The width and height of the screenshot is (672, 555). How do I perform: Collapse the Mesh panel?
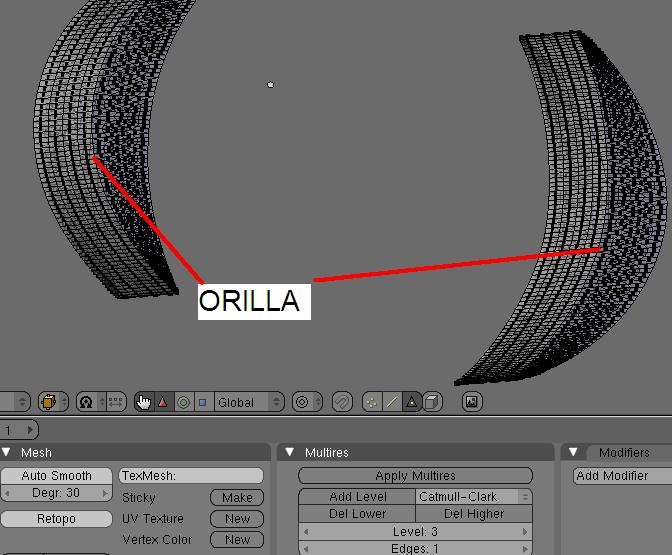point(6,452)
